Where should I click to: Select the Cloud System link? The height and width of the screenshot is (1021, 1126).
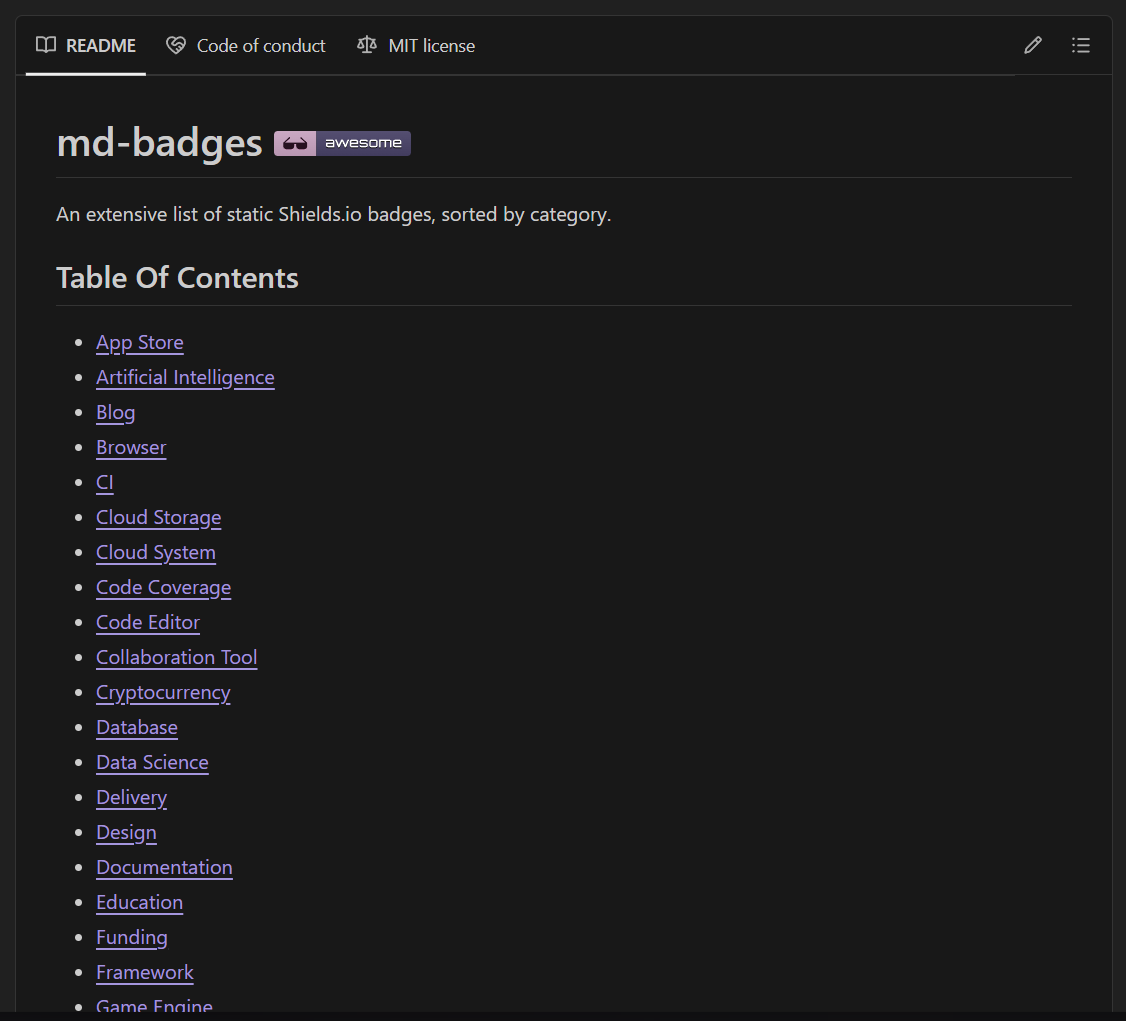point(155,553)
